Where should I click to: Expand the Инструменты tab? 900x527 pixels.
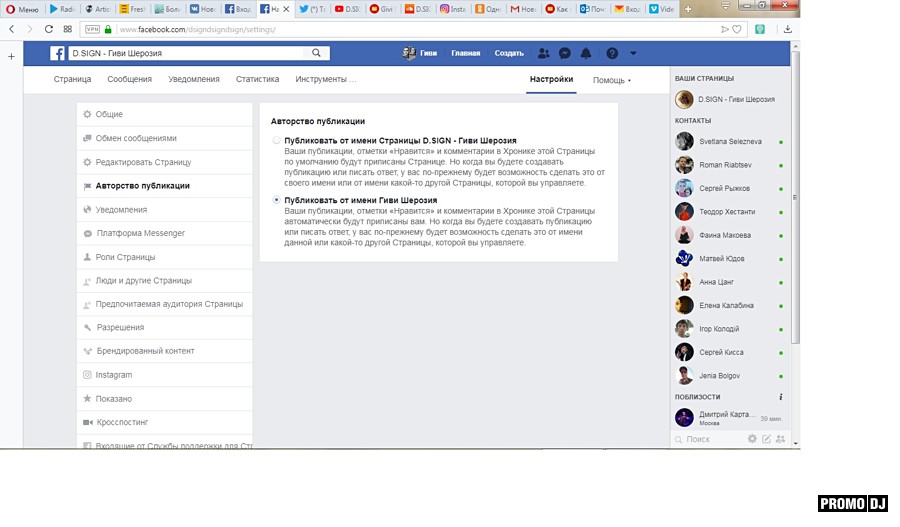(325, 79)
